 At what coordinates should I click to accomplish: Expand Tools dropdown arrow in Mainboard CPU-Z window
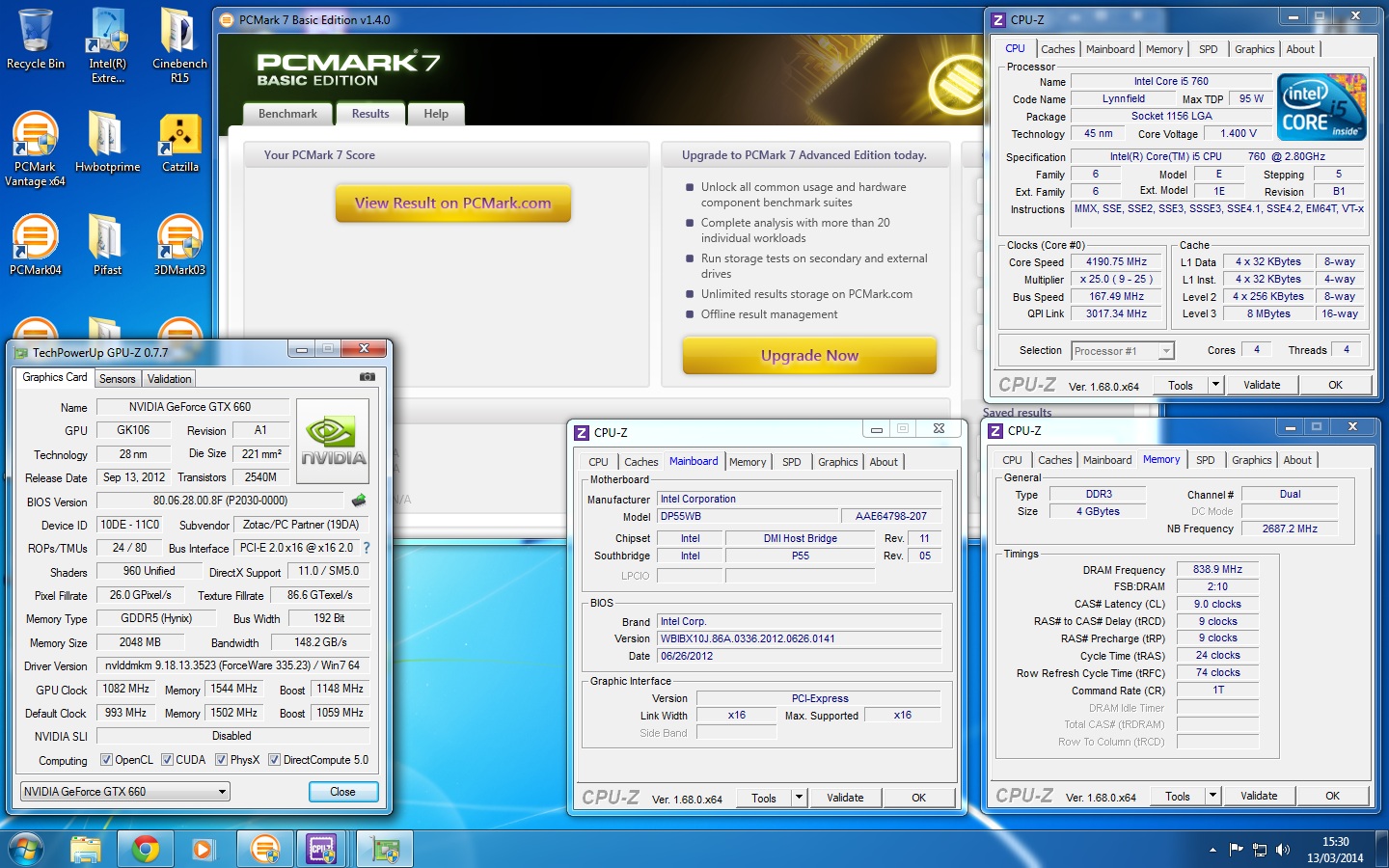(x=799, y=798)
